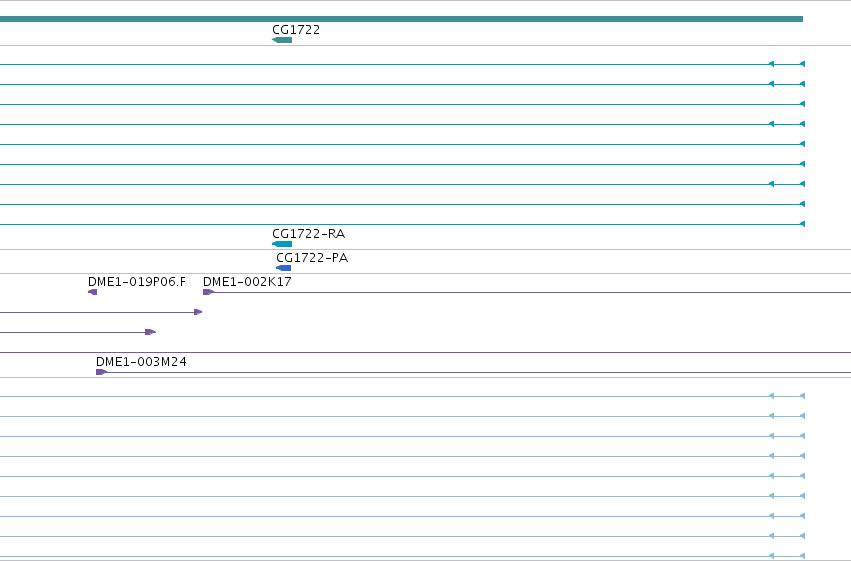Viewport: 851px width, 561px height.
Task: Click the DME1-019P06.F label
Action: tap(136, 282)
